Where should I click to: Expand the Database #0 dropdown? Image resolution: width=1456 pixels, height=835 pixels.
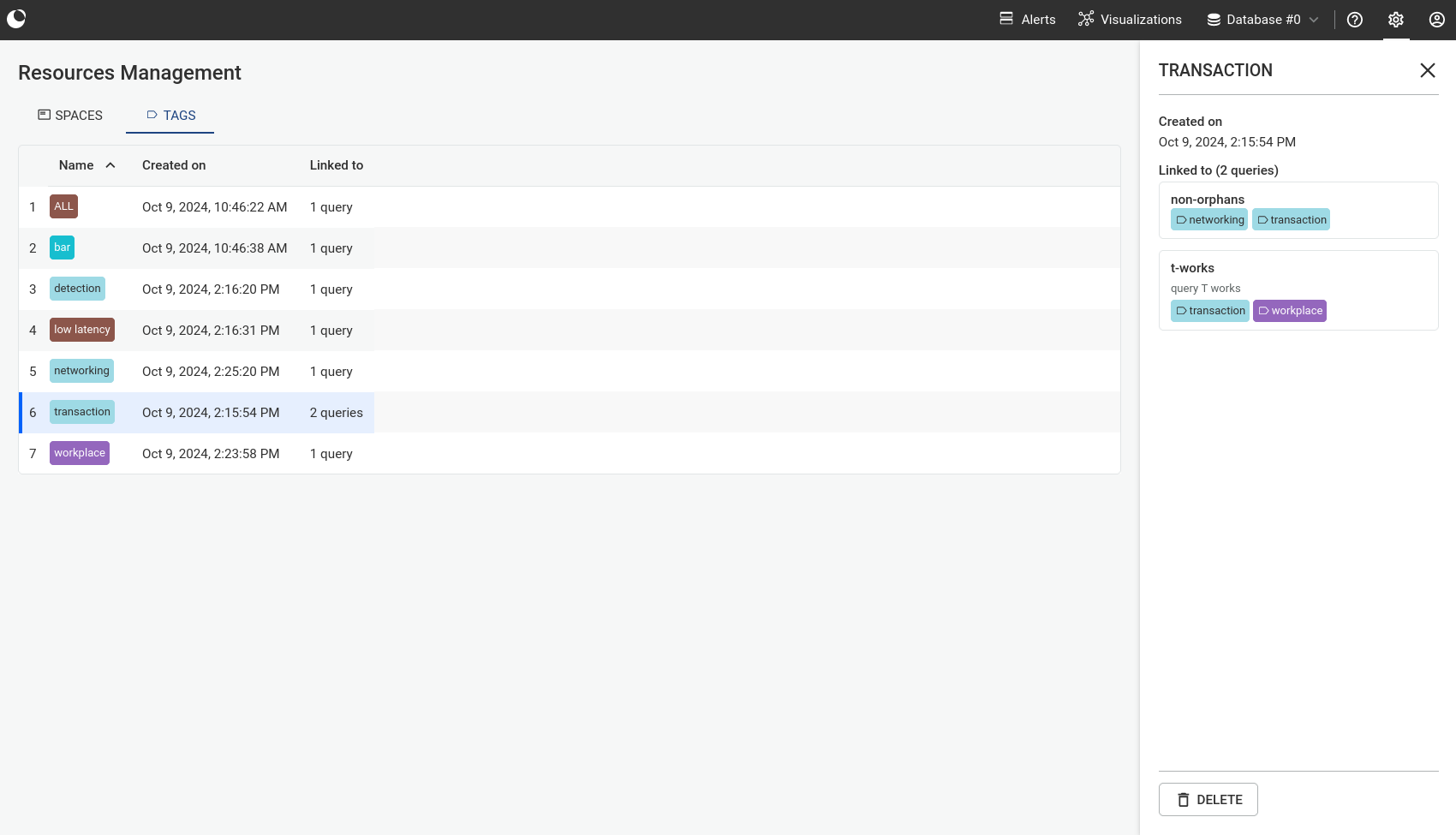(1263, 20)
